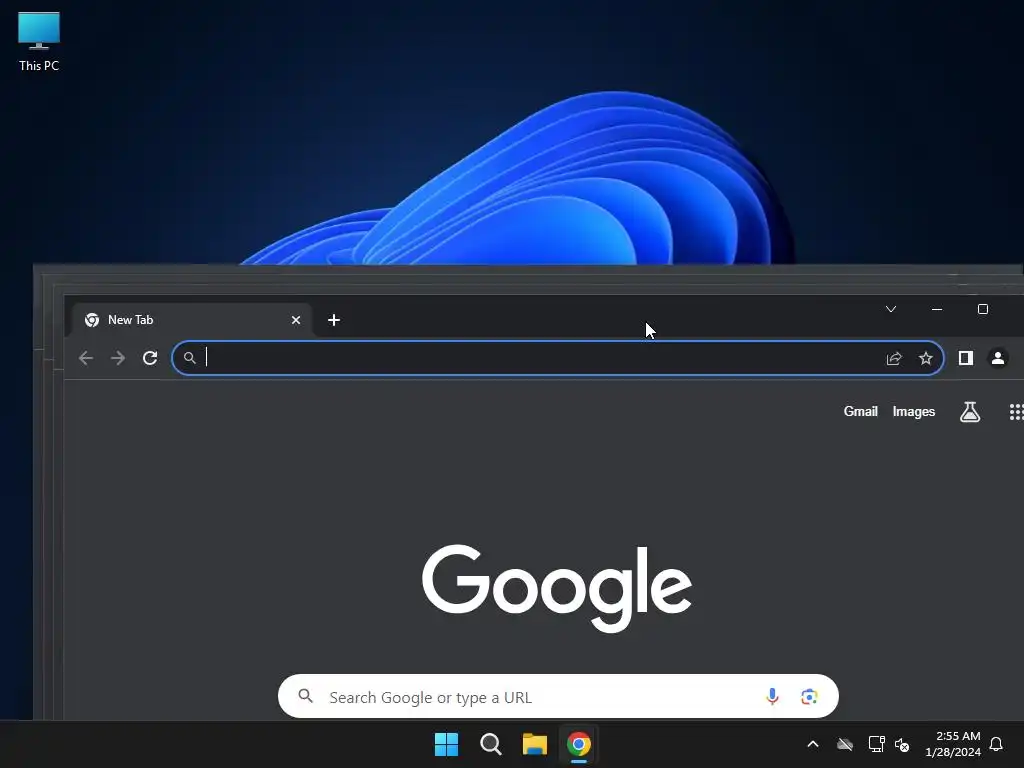Click OneDrive cloud tray icon
The width and height of the screenshot is (1024, 768).
(x=845, y=744)
